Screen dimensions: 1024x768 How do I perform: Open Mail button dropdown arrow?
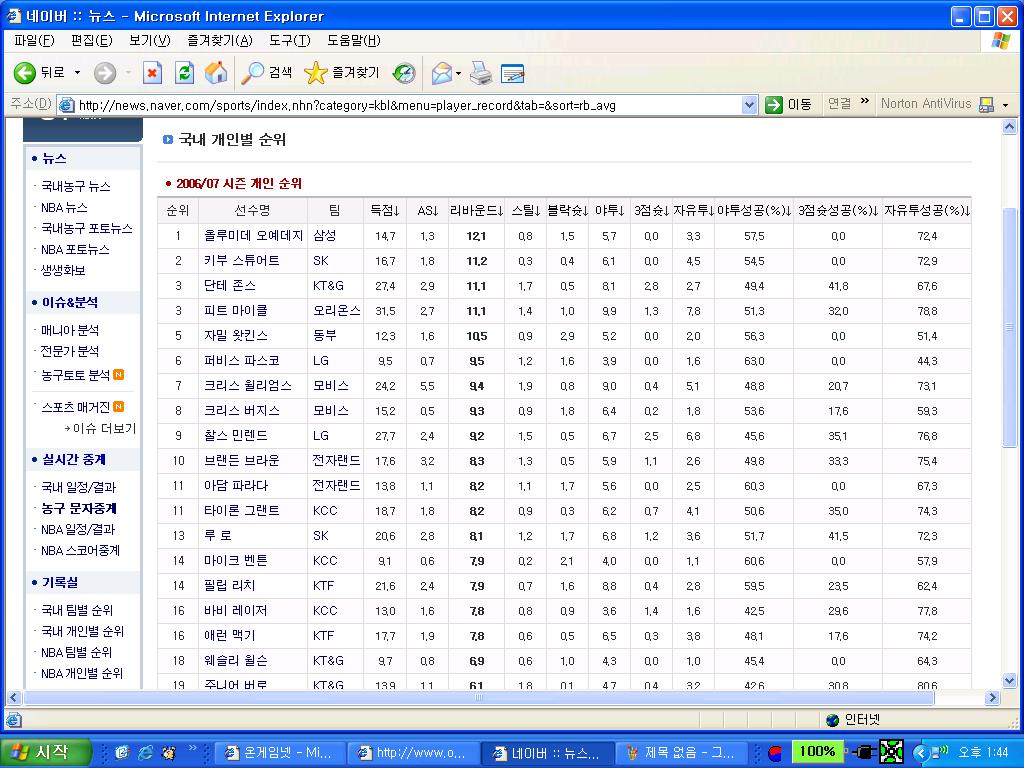tap(458, 73)
